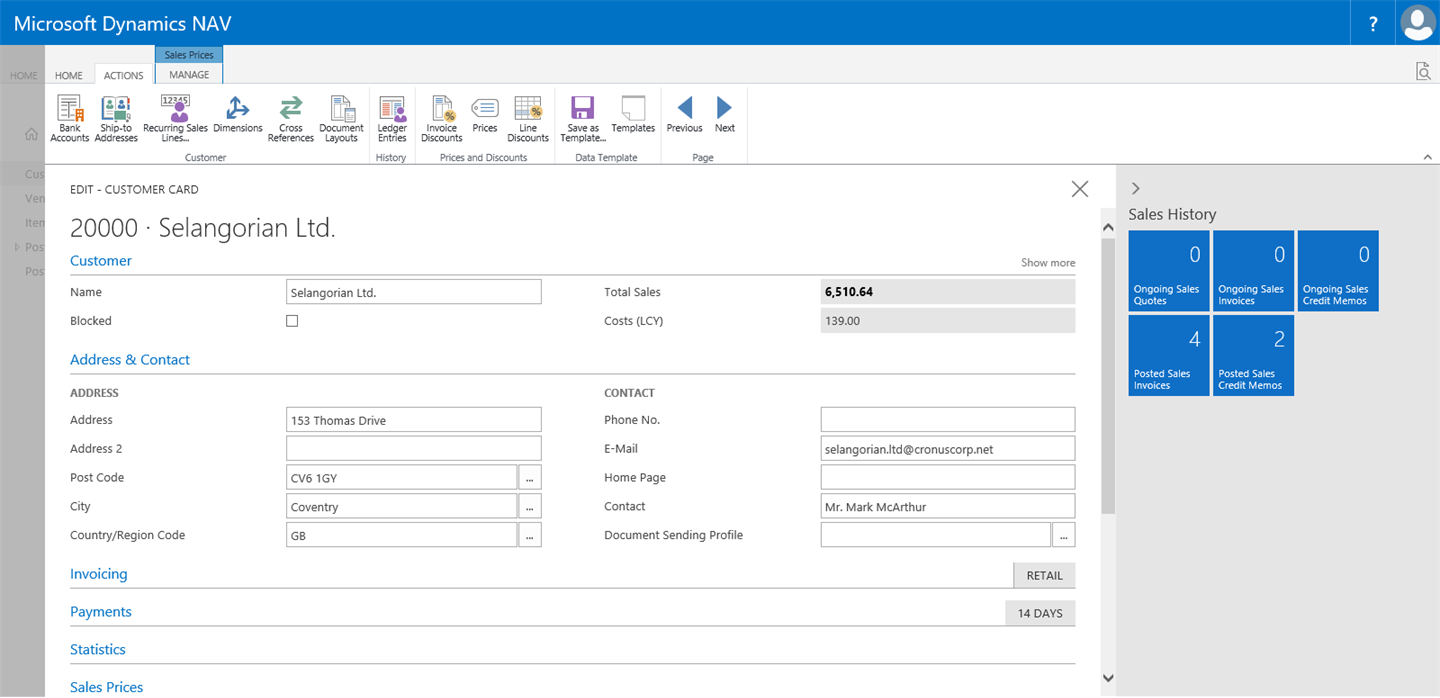Click Save as Template icon
The image size is (1440, 698).
click(x=582, y=119)
